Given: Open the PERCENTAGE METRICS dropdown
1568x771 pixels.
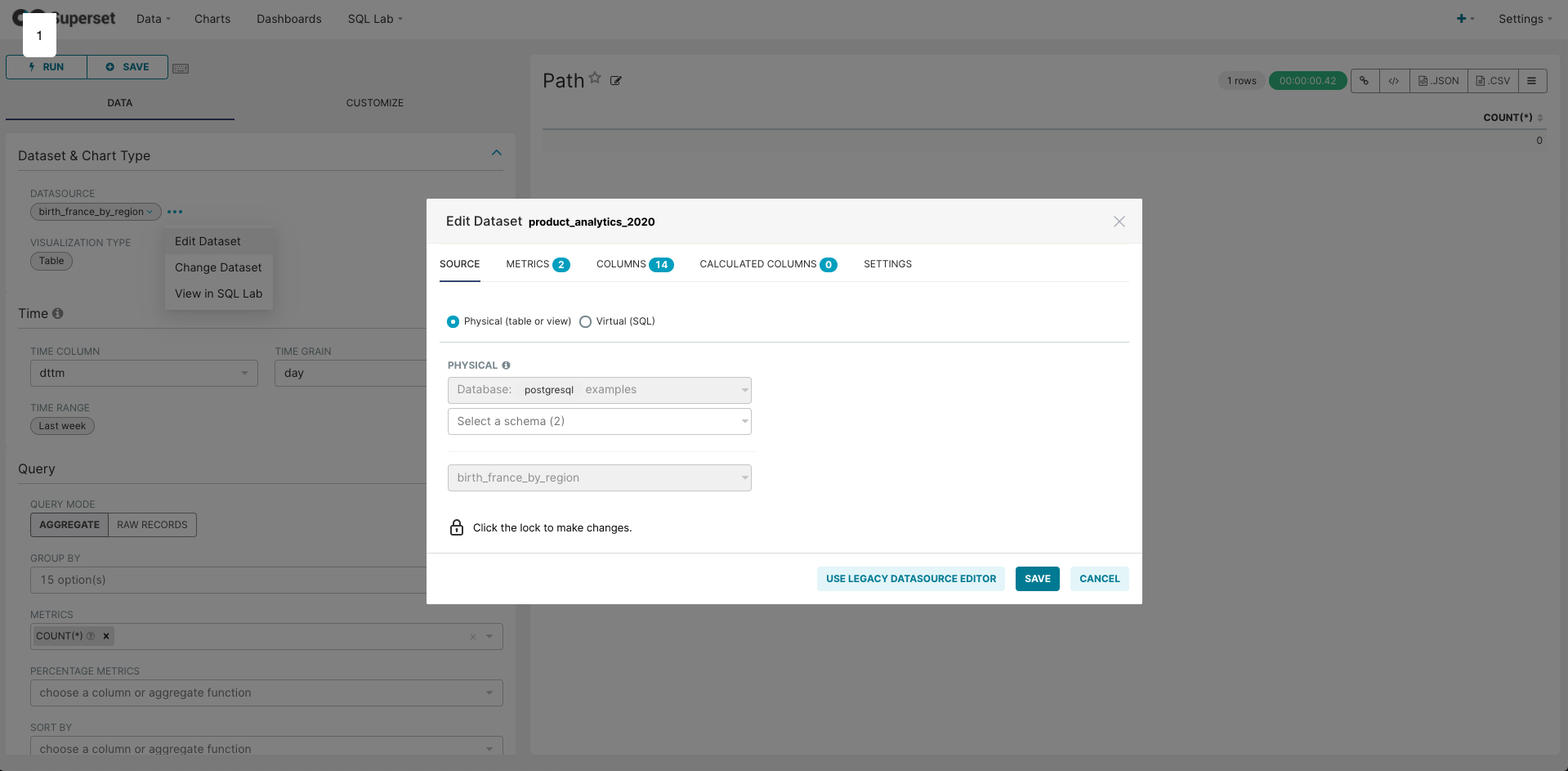Looking at the screenshot, I should 266,693.
